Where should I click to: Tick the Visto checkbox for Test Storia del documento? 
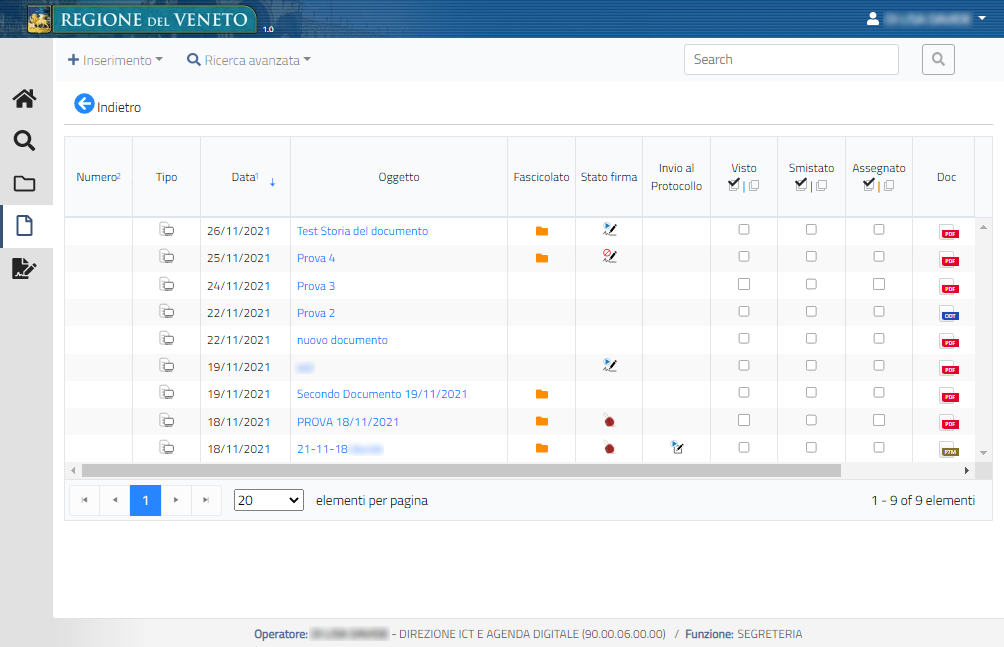pyautogui.click(x=744, y=229)
